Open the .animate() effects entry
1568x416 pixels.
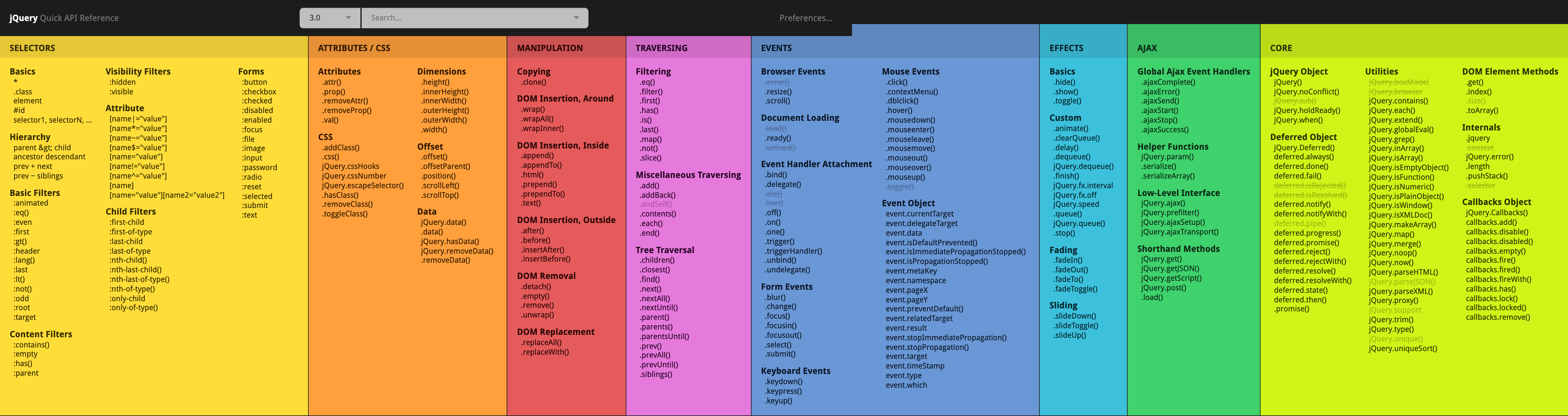tap(1071, 128)
